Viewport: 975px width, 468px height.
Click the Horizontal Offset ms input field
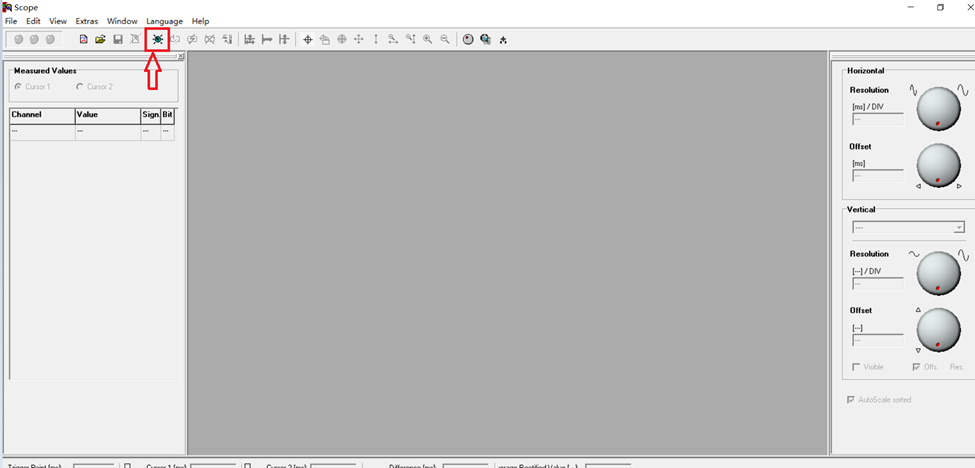point(877,176)
